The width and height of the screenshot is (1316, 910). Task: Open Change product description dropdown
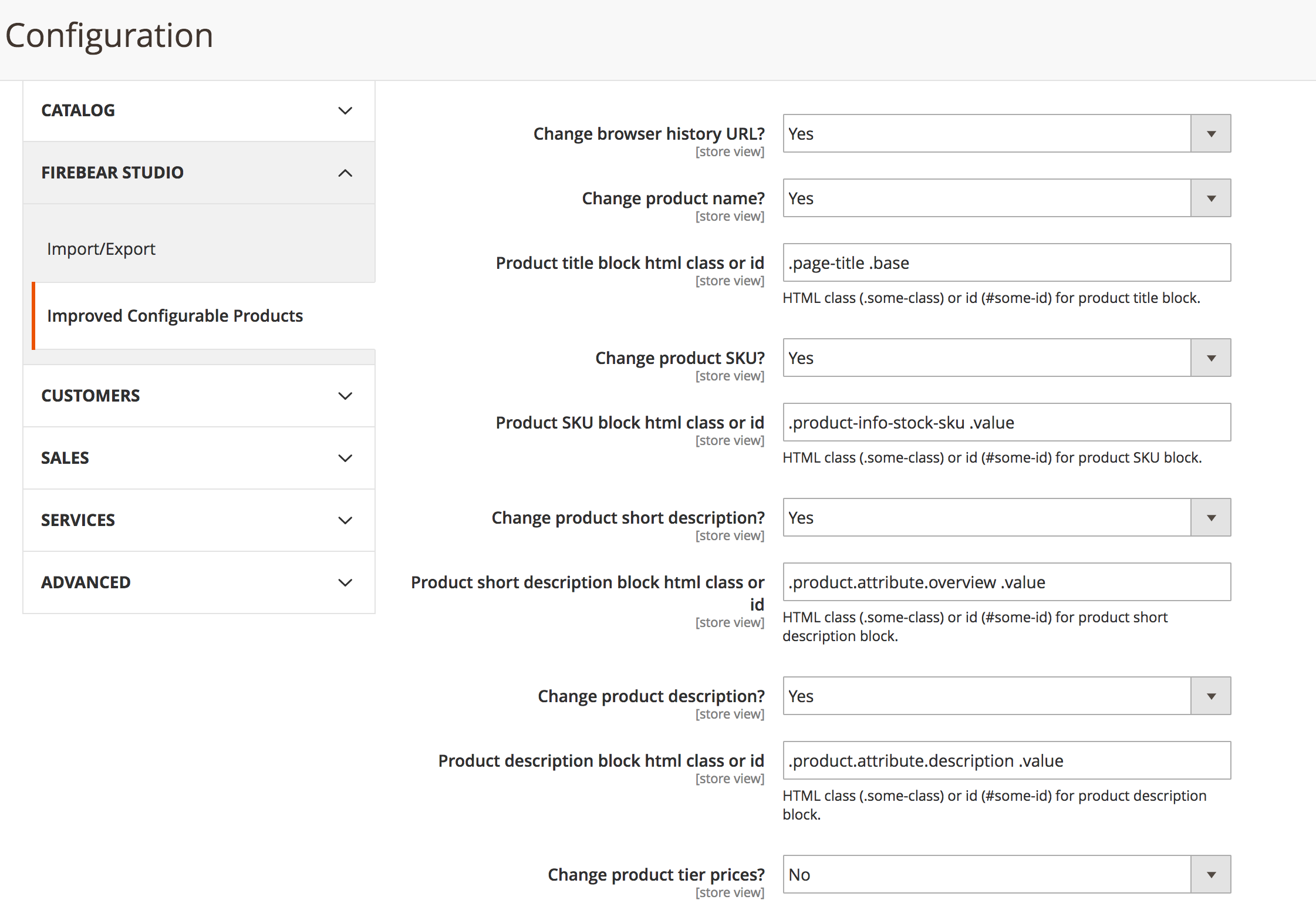pyautogui.click(x=1006, y=696)
